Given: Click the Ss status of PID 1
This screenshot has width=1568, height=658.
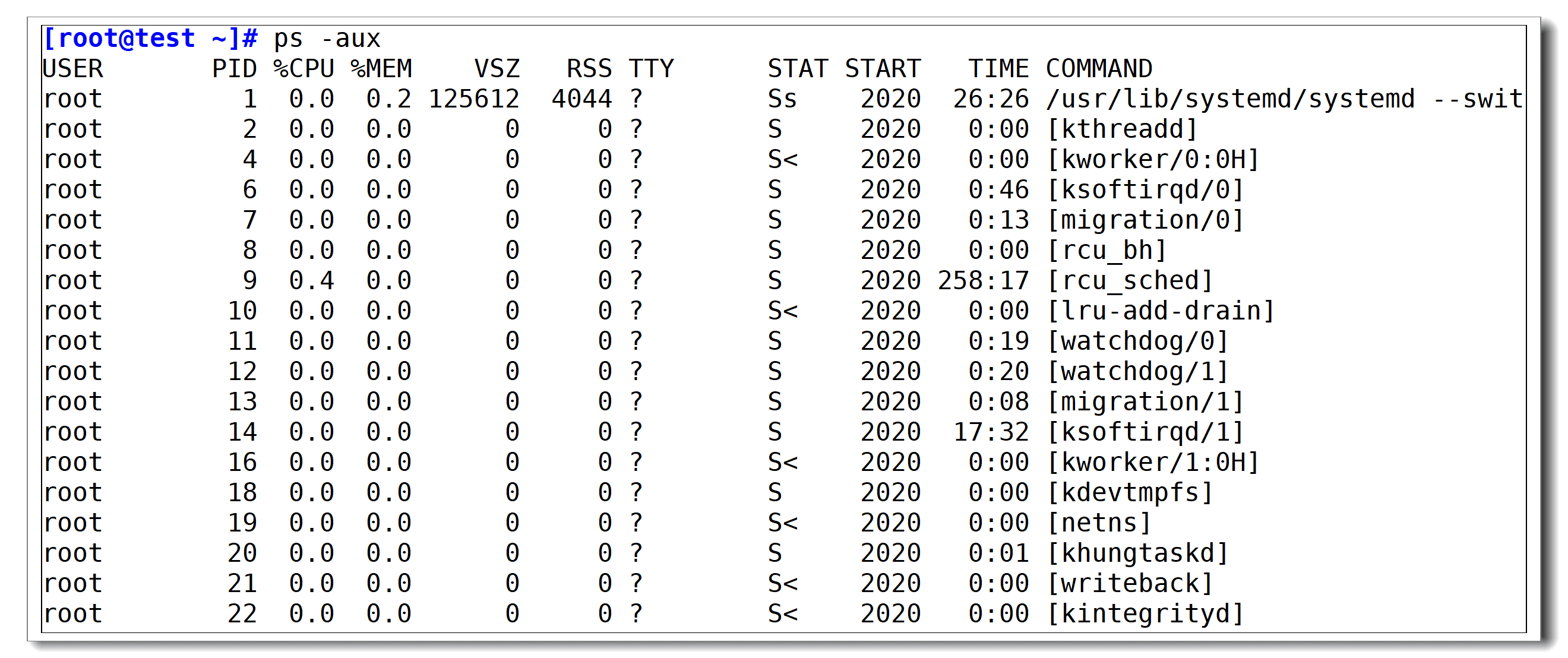Looking at the screenshot, I should click(782, 99).
